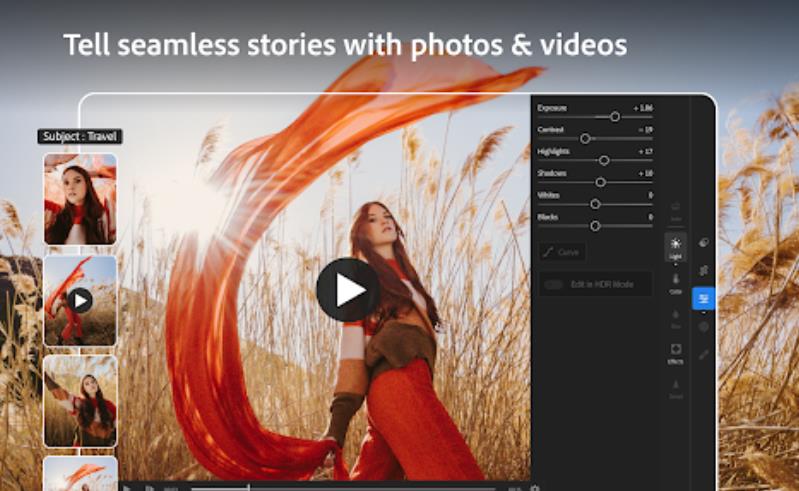Open the dimmed Detail panel icon
Screen dimensions: 799x491
pyautogui.click(x=676, y=389)
